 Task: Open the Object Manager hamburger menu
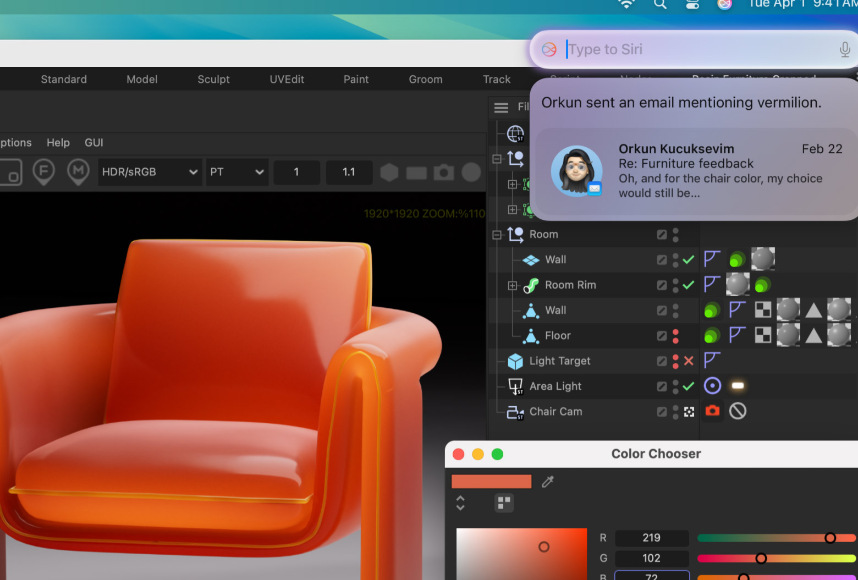pos(501,107)
